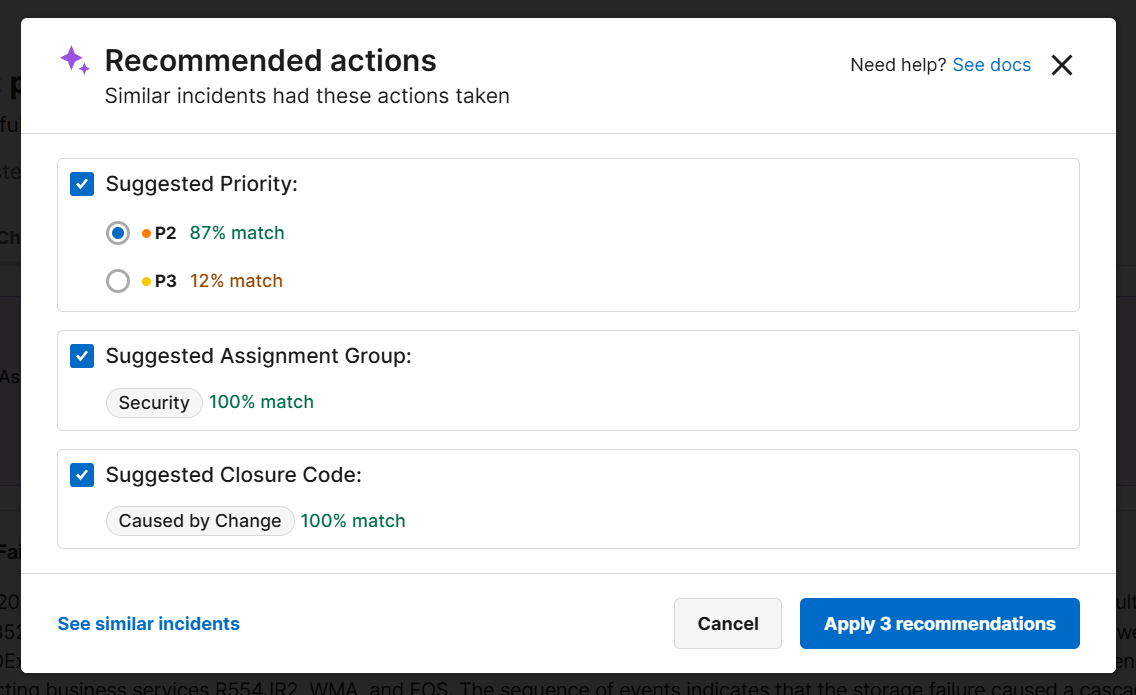Open the See docs link

(991, 64)
